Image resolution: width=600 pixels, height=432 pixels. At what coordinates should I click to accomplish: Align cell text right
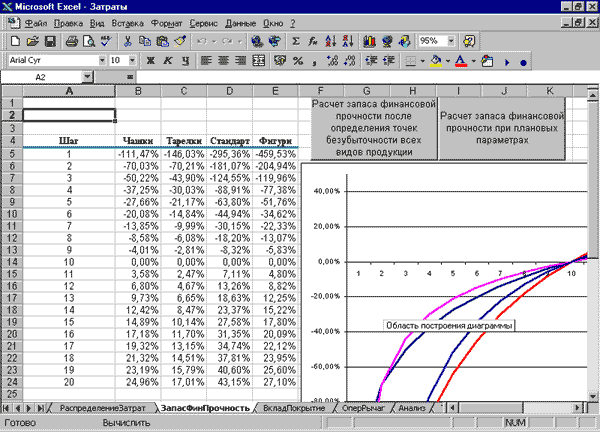pos(241,61)
